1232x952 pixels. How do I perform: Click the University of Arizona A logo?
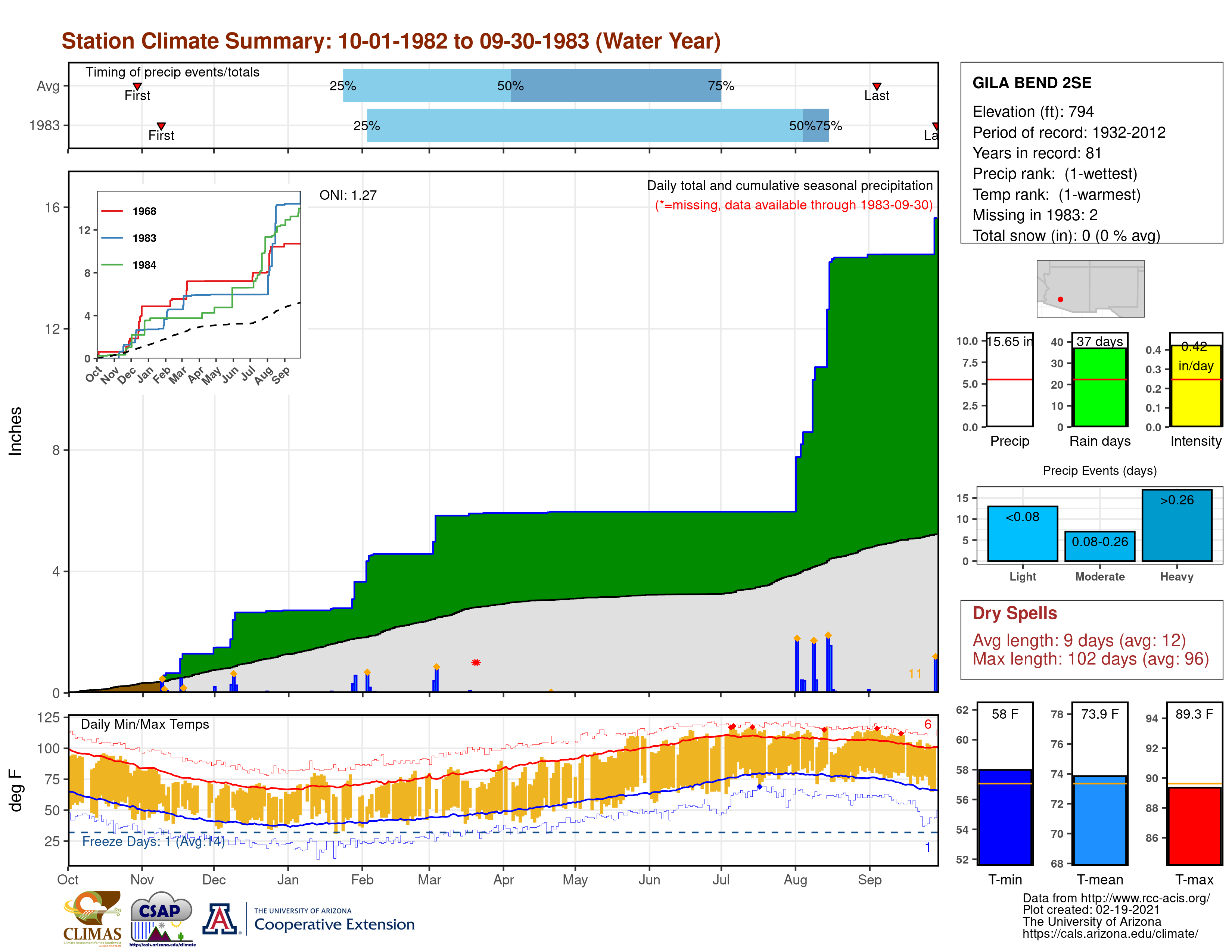(x=220, y=919)
